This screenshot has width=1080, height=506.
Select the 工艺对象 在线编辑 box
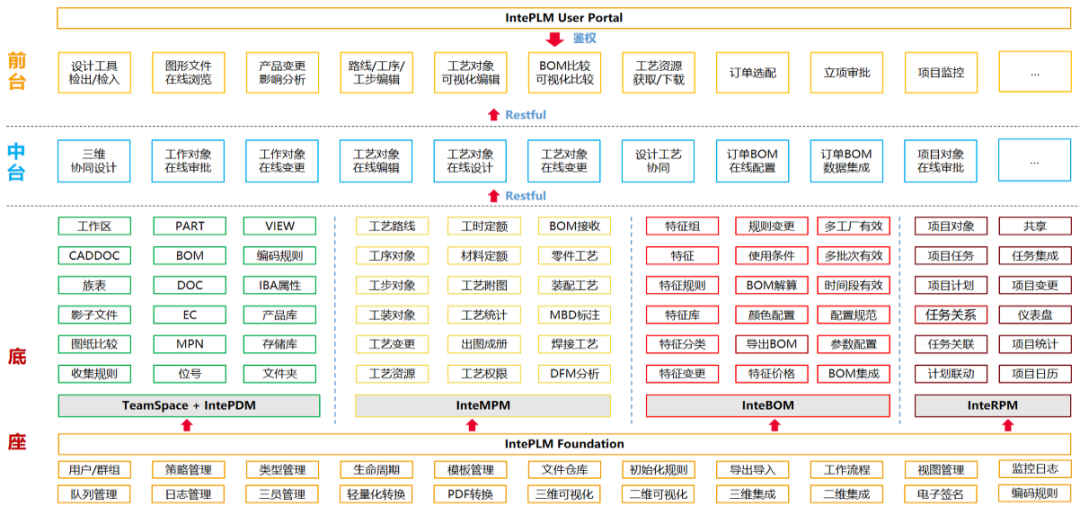coord(376,161)
